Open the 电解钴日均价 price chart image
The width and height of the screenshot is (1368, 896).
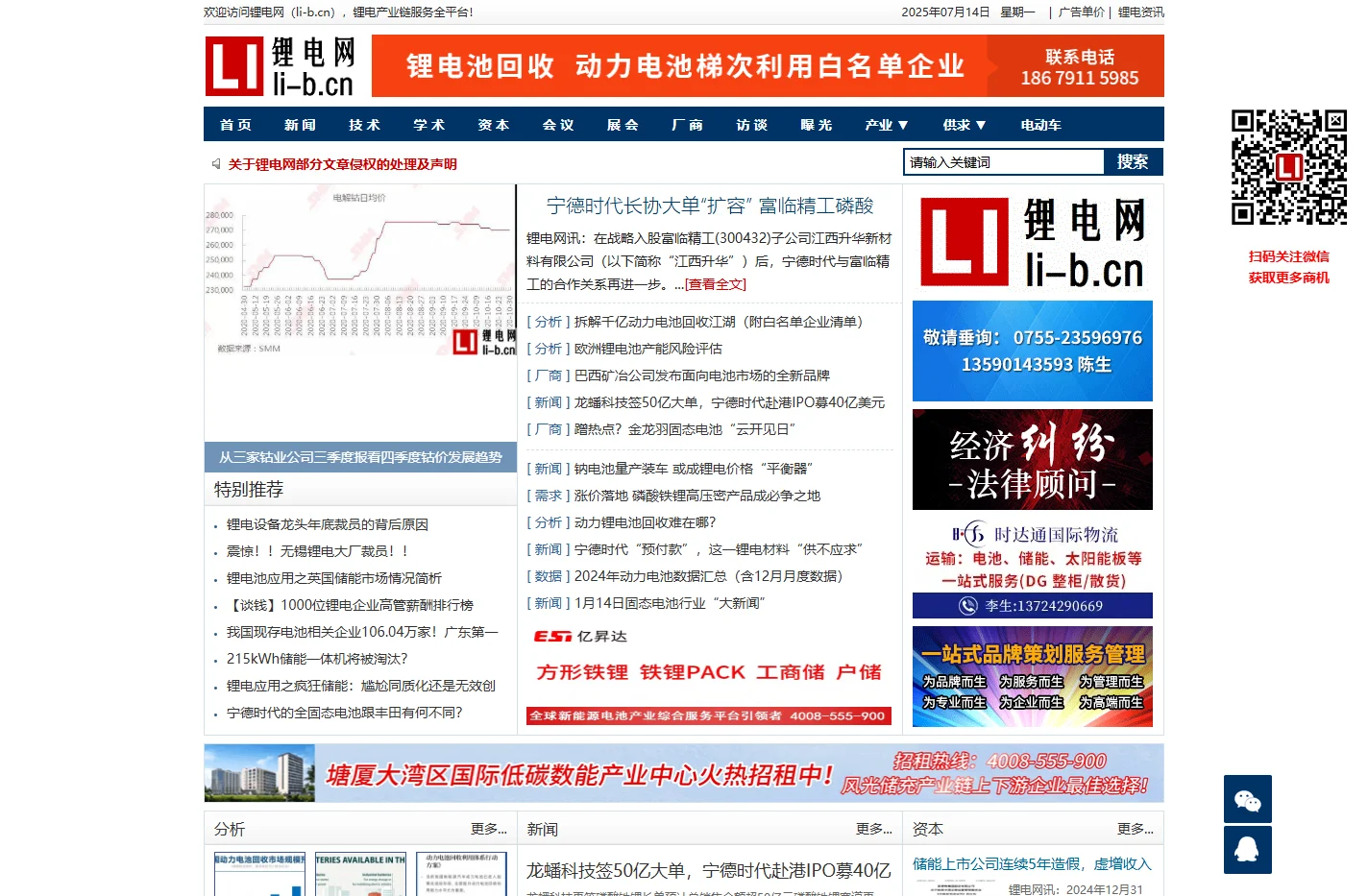coord(360,271)
